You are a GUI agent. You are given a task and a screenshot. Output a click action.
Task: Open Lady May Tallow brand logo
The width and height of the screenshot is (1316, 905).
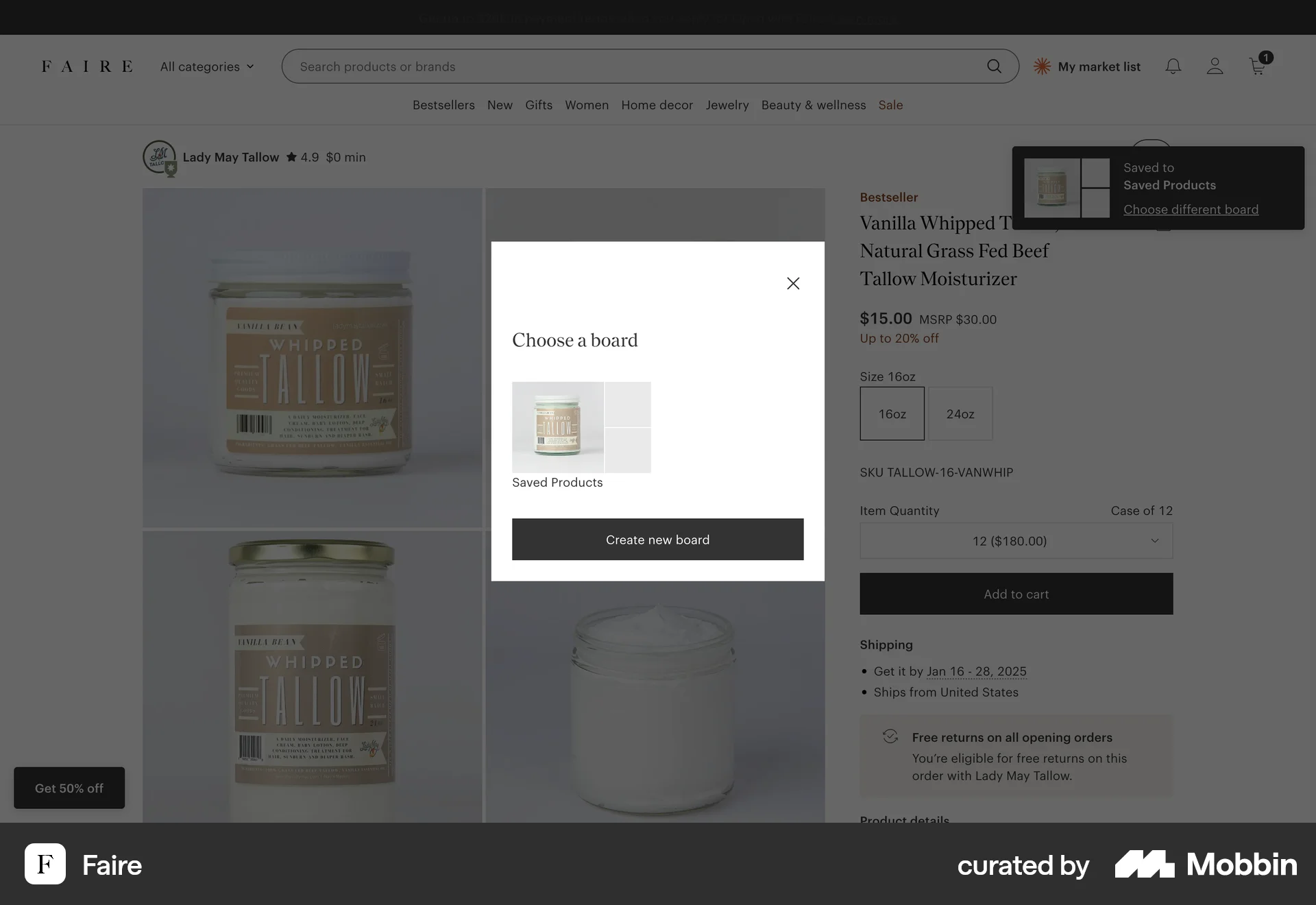pos(160,158)
